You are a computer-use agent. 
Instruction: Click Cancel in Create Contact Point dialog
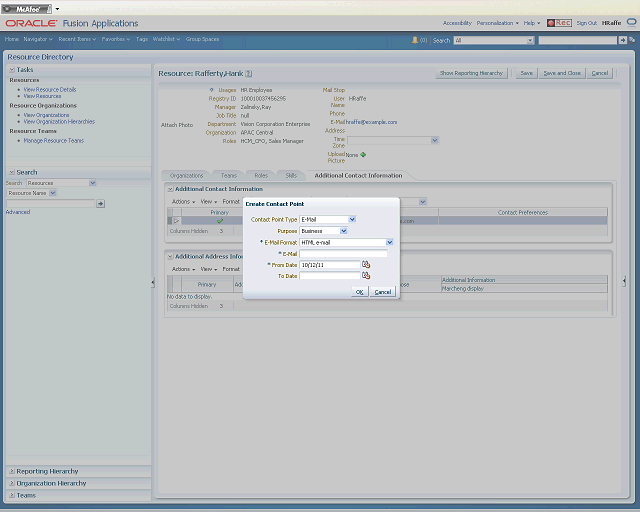click(x=383, y=292)
